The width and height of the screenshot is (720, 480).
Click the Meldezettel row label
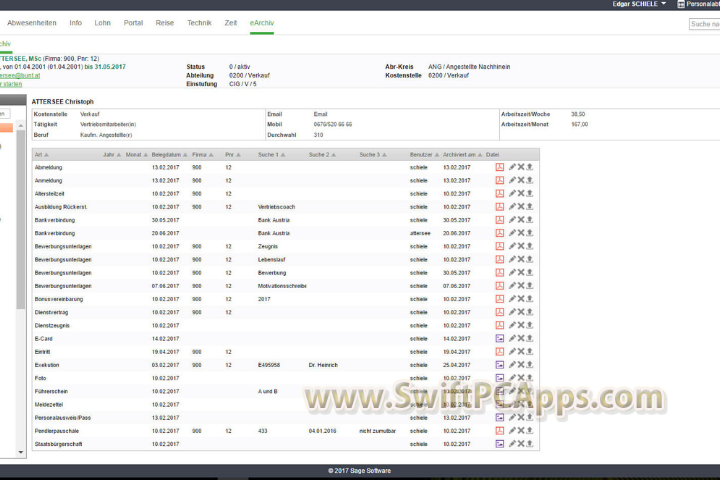click(49, 405)
